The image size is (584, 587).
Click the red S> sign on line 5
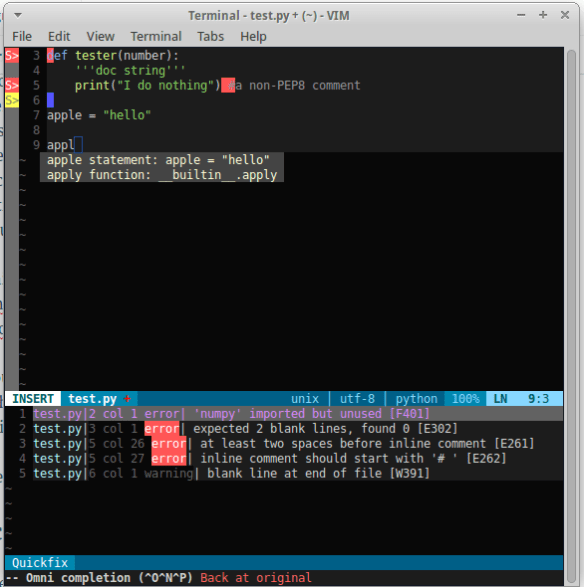[12, 85]
